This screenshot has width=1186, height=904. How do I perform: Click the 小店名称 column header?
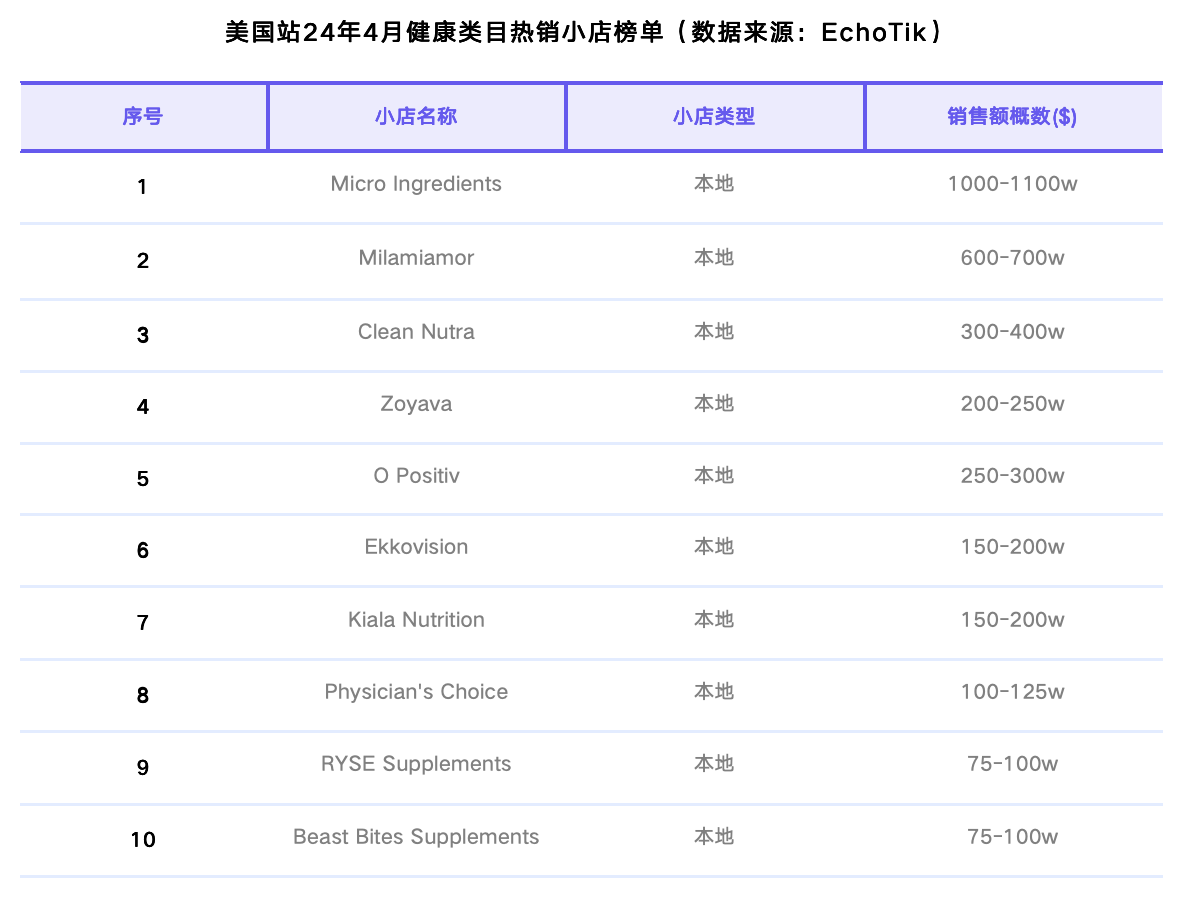pyautogui.click(x=416, y=117)
